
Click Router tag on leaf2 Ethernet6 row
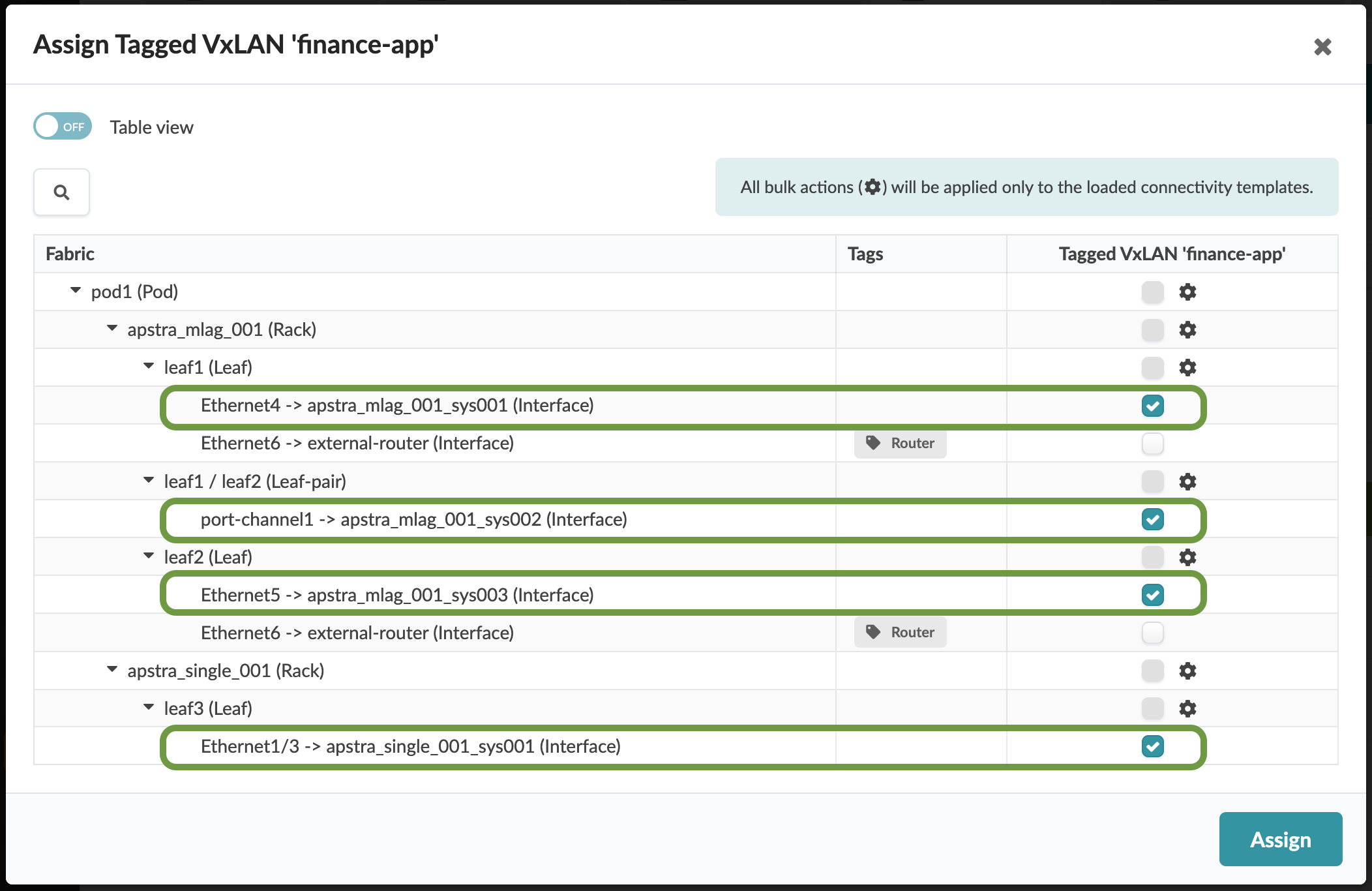tap(900, 632)
